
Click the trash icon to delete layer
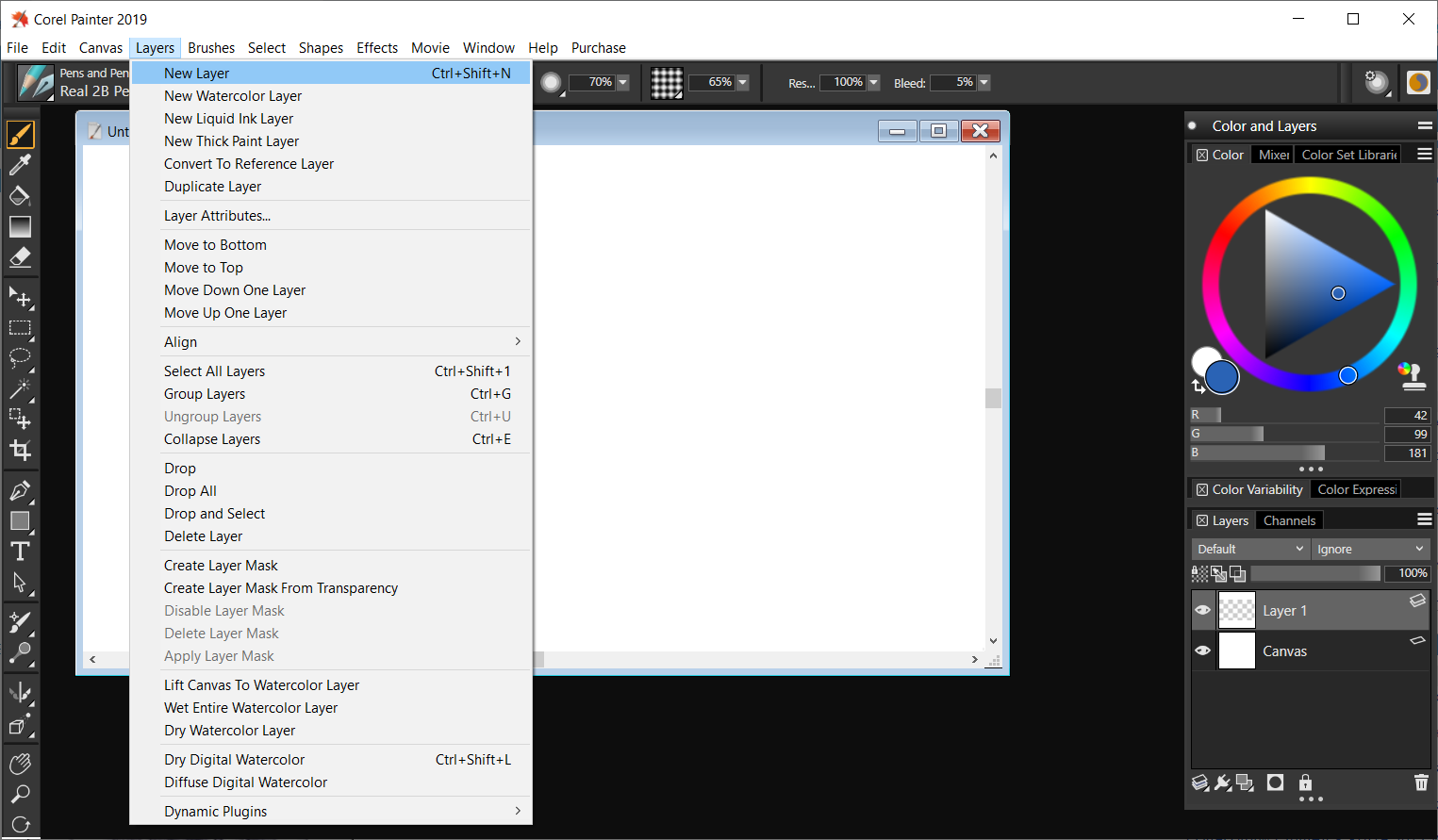(x=1421, y=782)
